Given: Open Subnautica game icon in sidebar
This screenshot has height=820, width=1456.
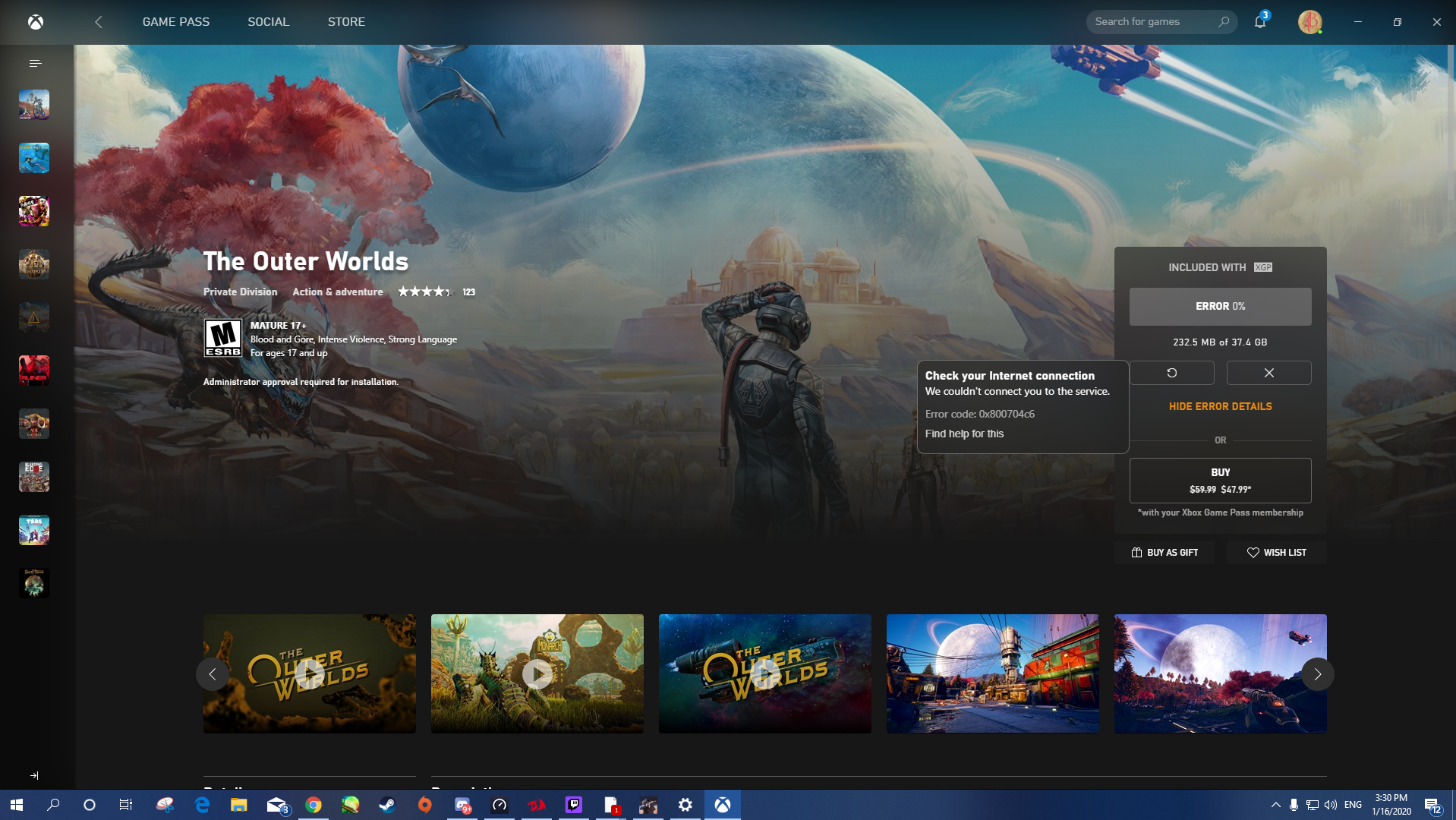Looking at the screenshot, I should (x=34, y=158).
